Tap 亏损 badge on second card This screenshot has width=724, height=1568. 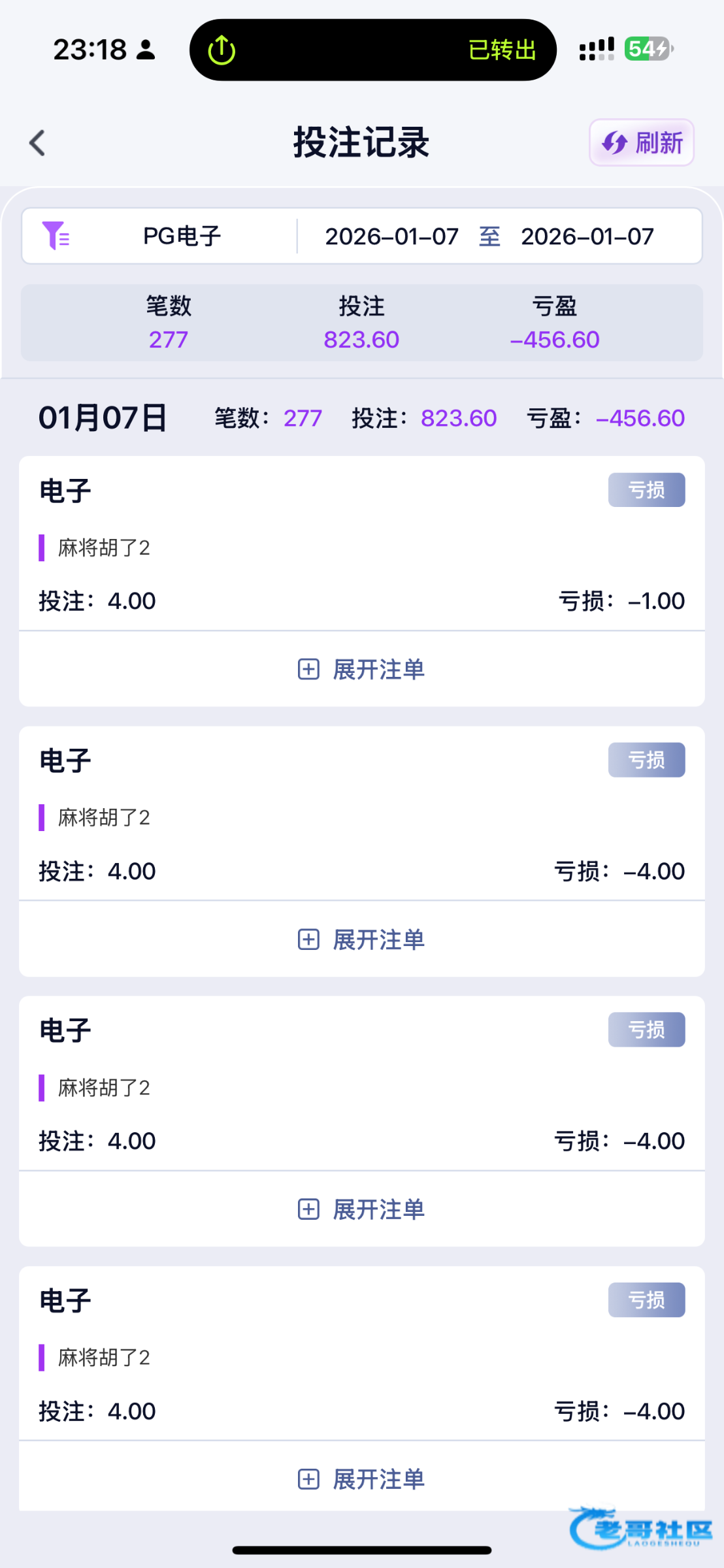click(x=646, y=760)
